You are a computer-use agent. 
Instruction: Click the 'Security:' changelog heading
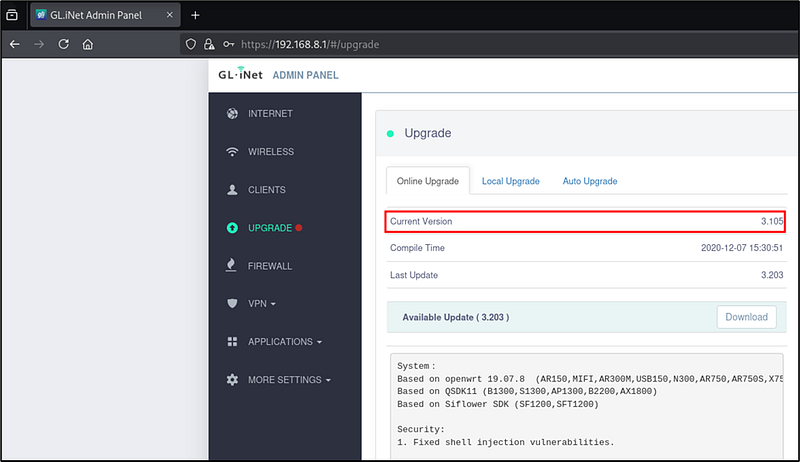coord(421,429)
